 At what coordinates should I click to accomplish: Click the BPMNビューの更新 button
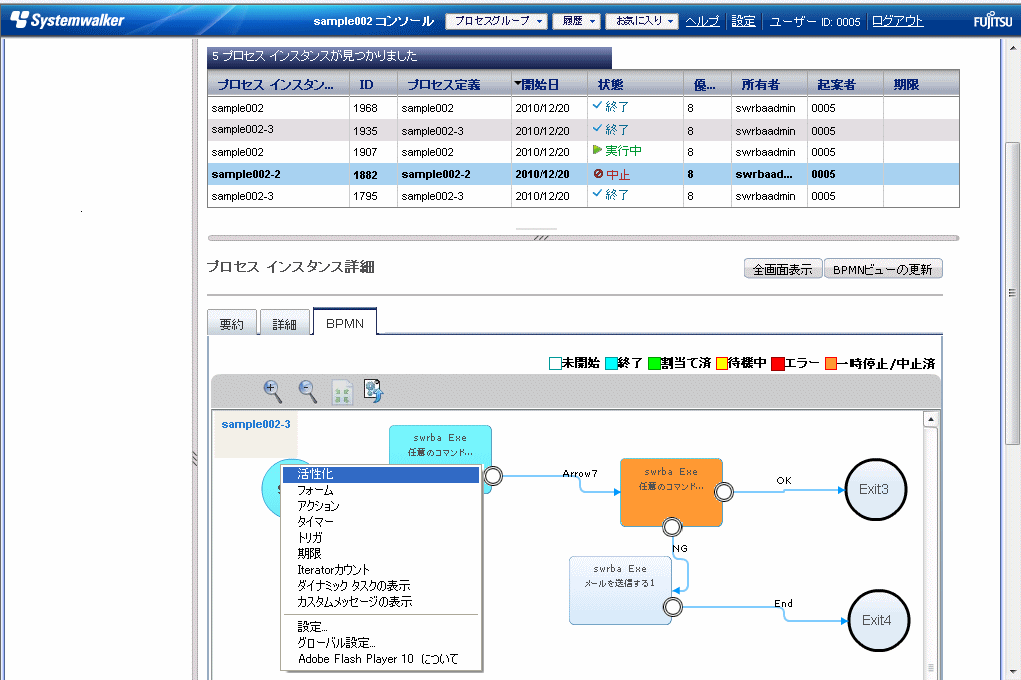(x=883, y=269)
